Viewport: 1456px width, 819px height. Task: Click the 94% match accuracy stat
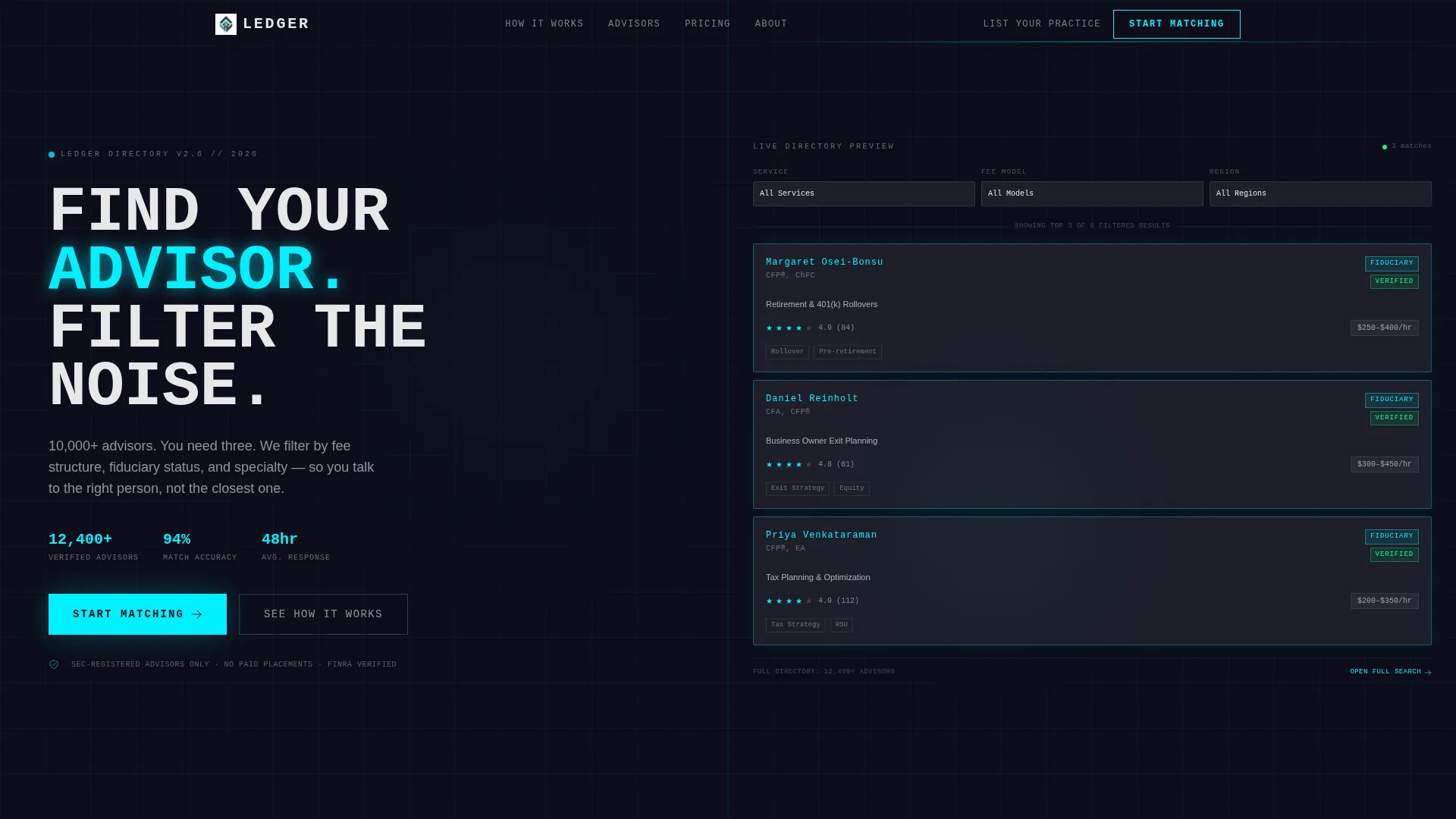[x=199, y=546]
